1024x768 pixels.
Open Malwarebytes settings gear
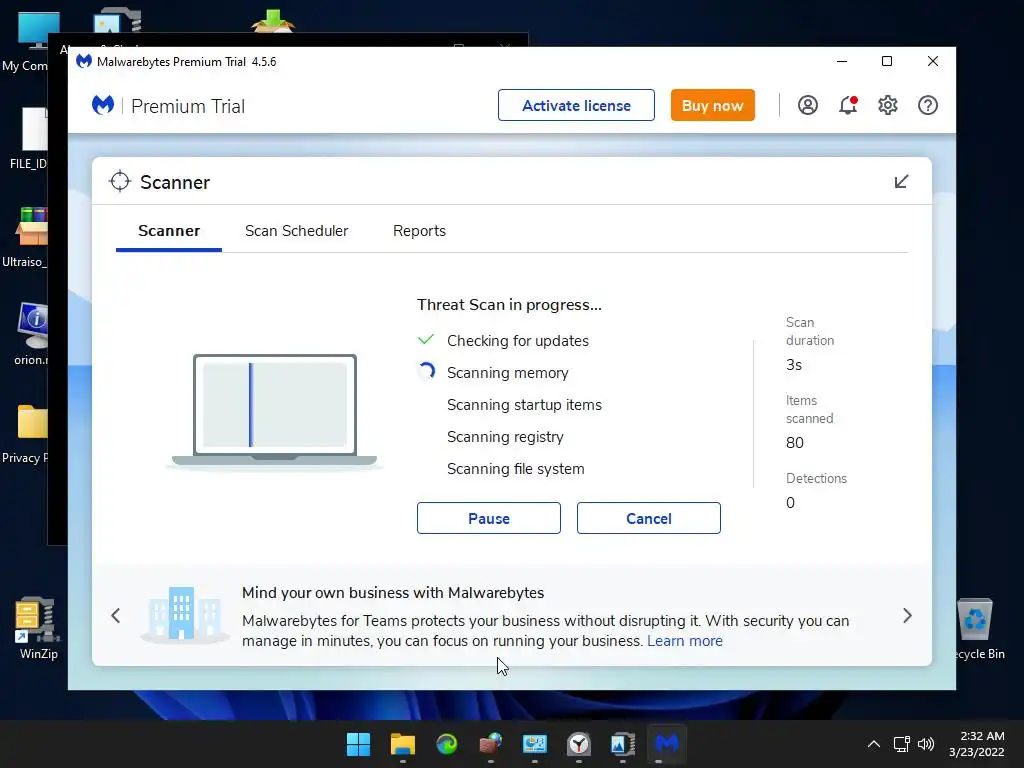[888, 105]
